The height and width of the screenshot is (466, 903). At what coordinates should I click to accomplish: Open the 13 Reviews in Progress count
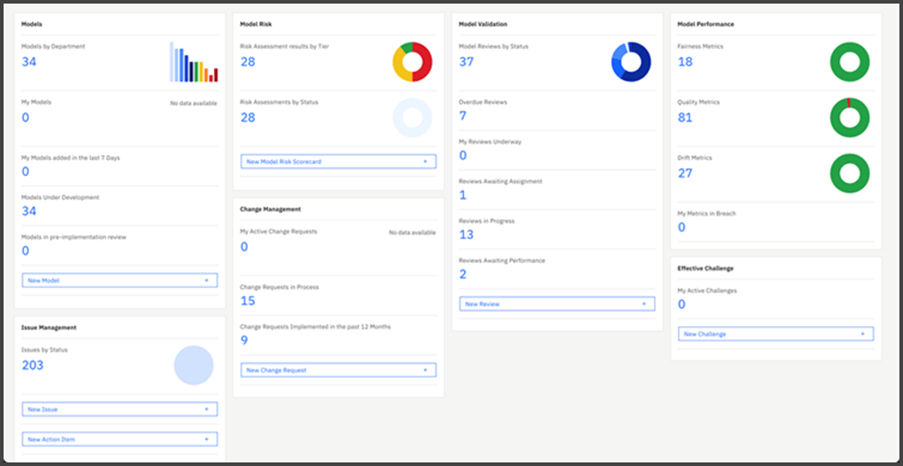[466, 235]
